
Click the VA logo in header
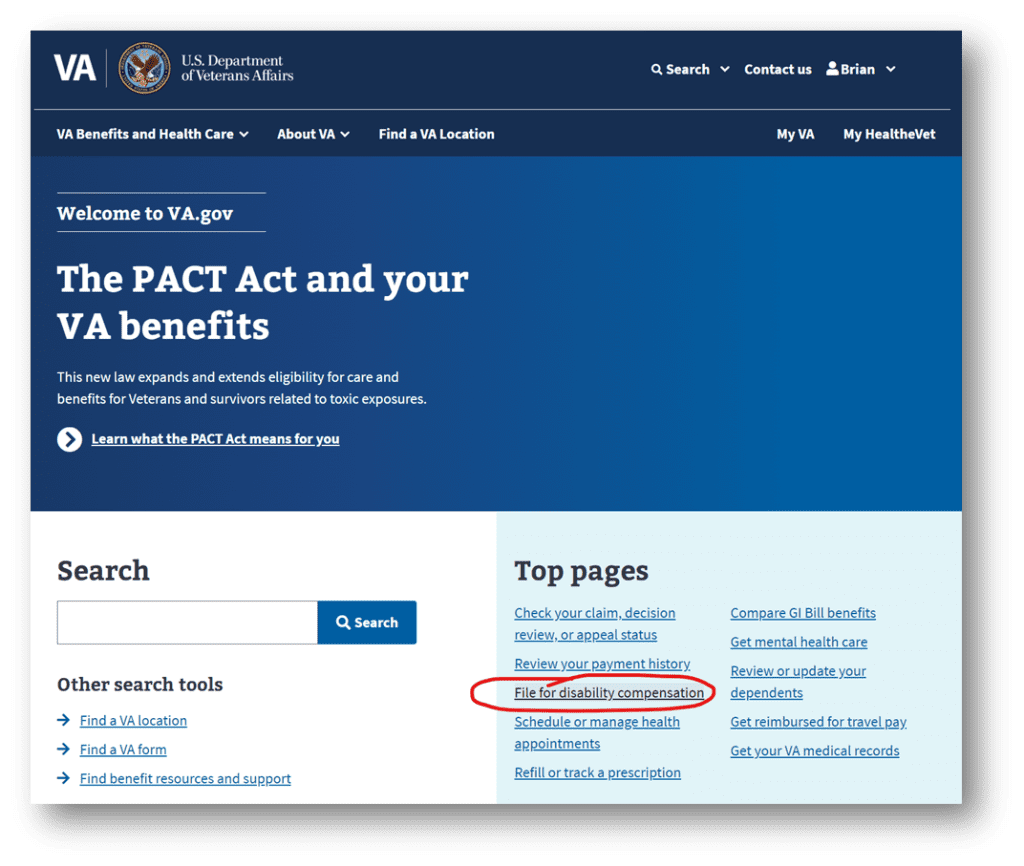[x=74, y=68]
